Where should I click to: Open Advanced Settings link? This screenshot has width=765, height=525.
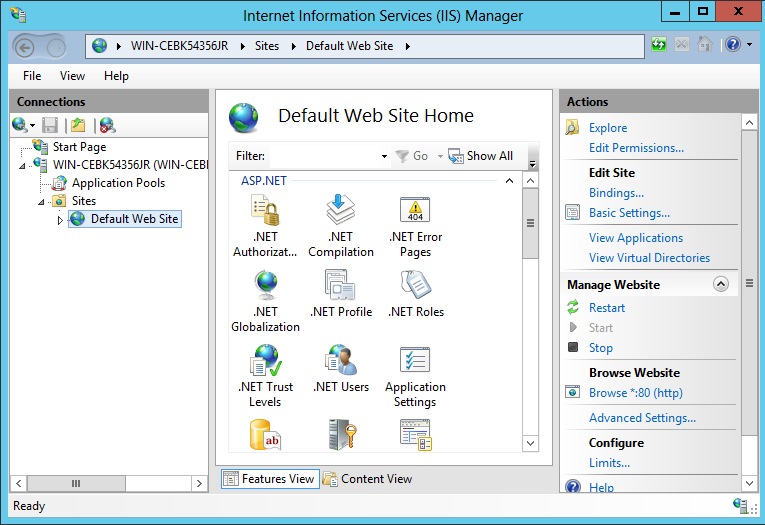click(642, 418)
